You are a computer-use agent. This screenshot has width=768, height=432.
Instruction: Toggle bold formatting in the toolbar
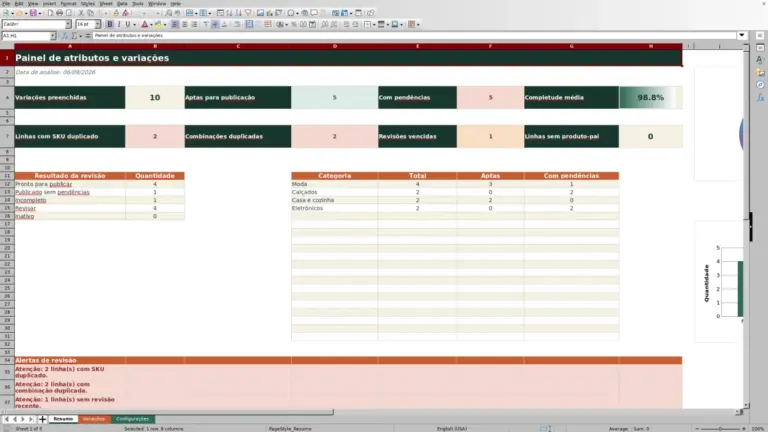[x=110, y=24]
